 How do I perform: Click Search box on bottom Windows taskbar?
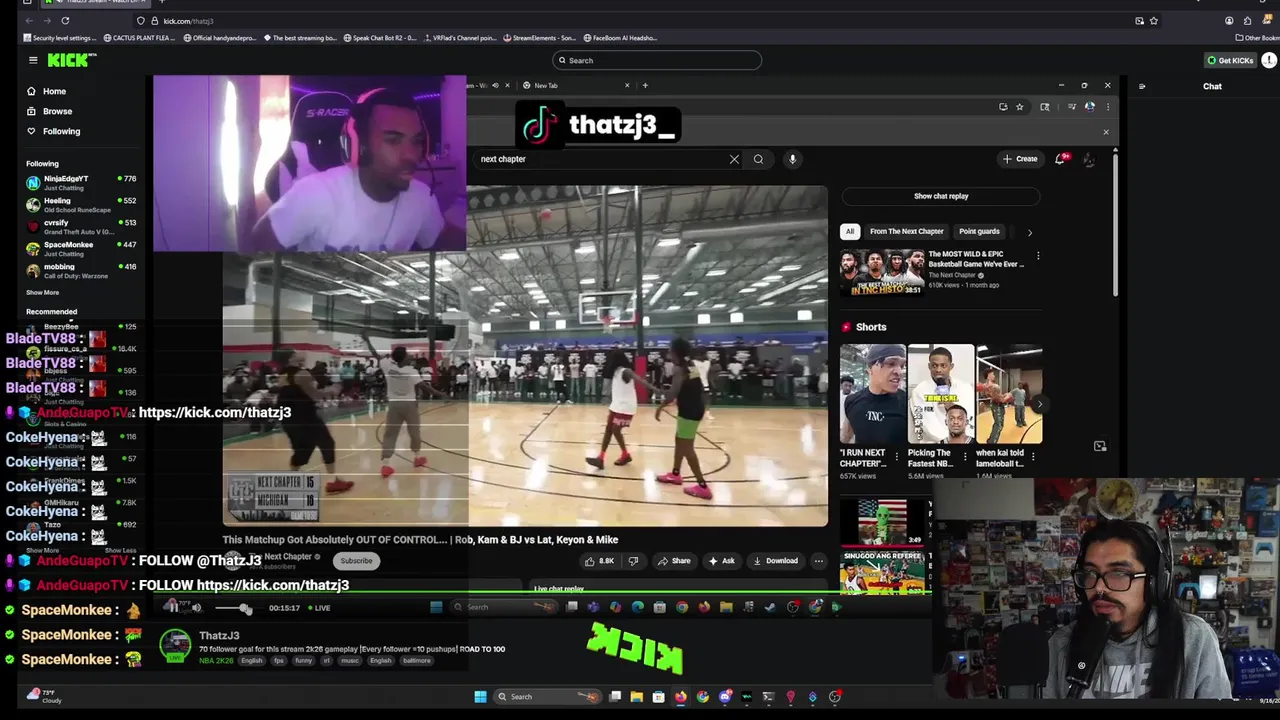coord(550,697)
